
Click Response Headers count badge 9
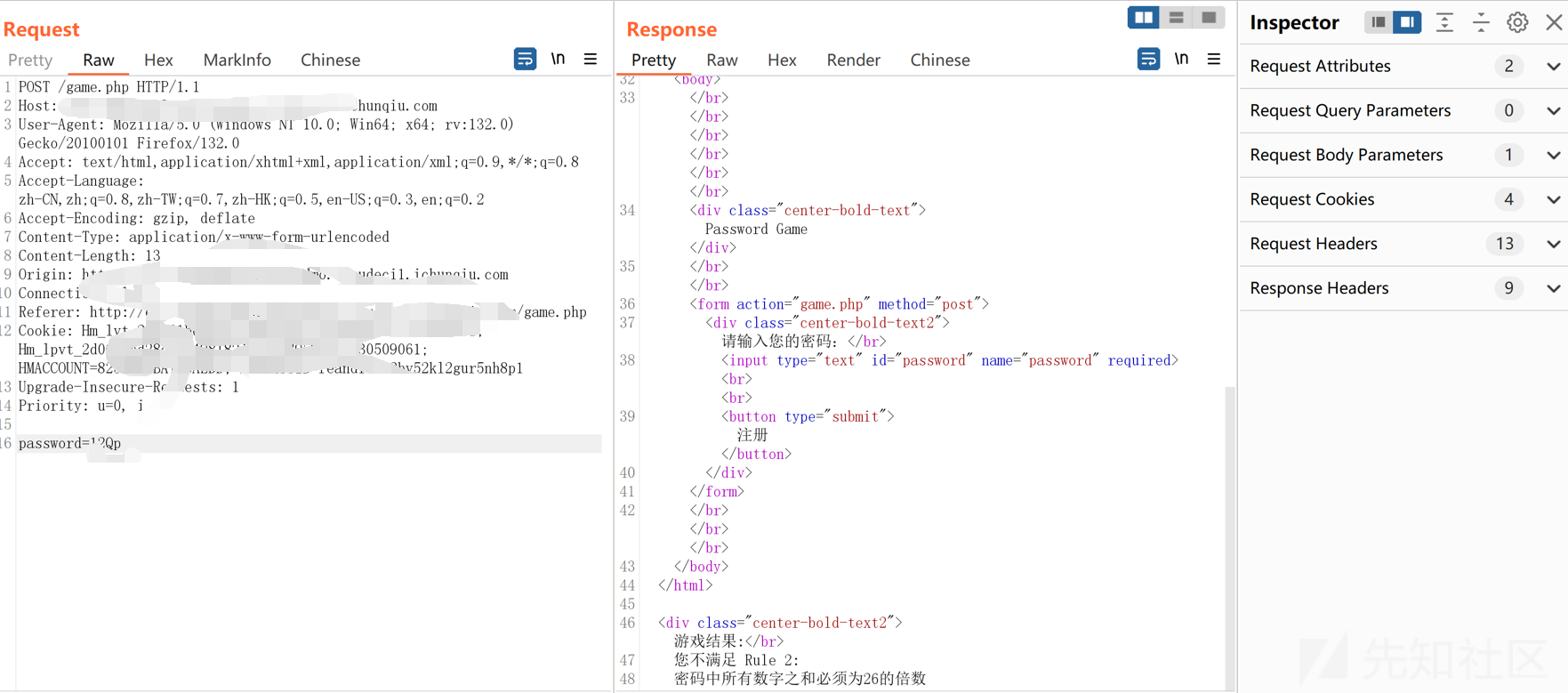coord(1508,288)
